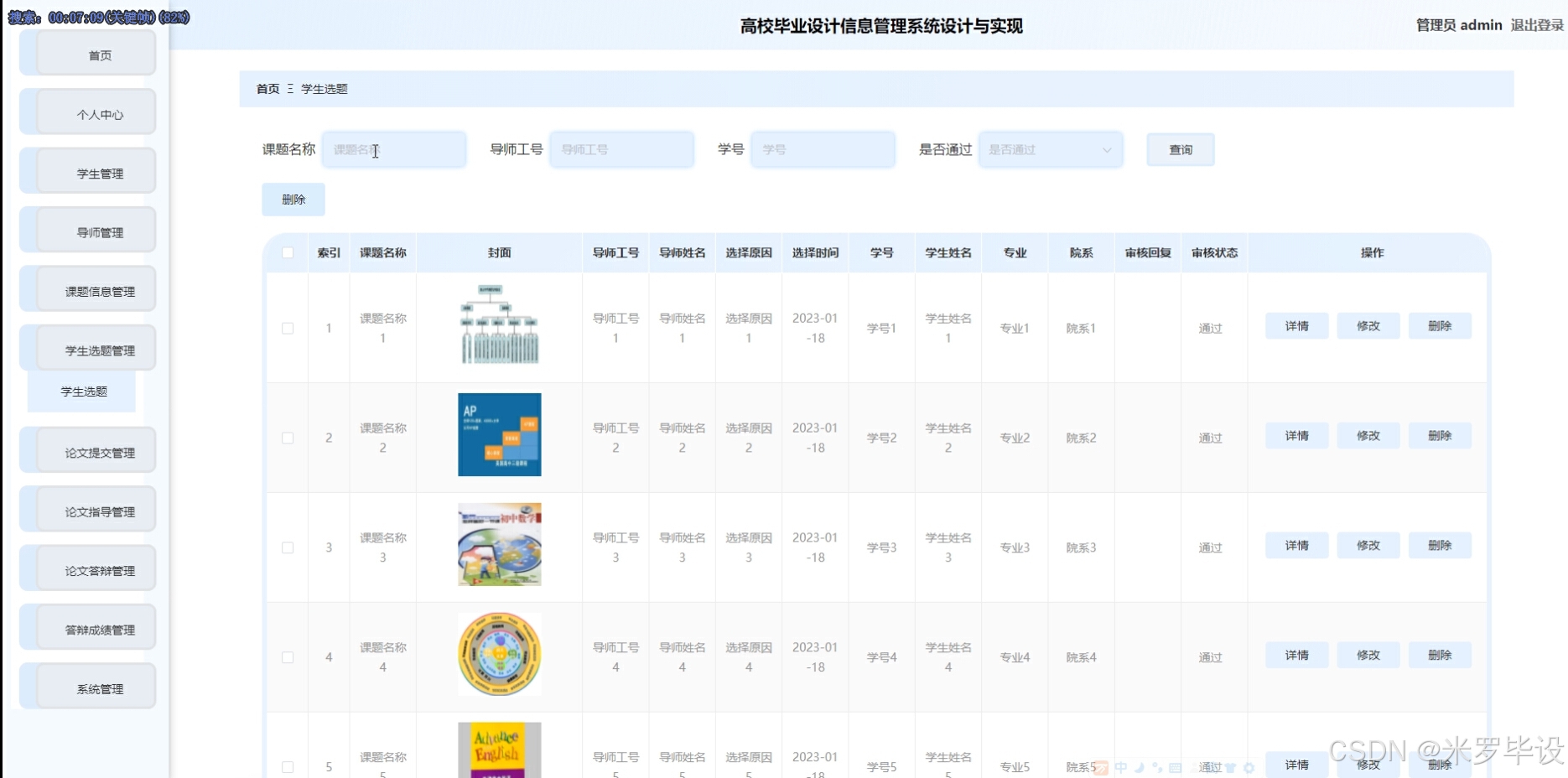Image resolution: width=1568 pixels, height=778 pixels.
Task: Open the 是否通过 dropdown
Action: (1051, 149)
